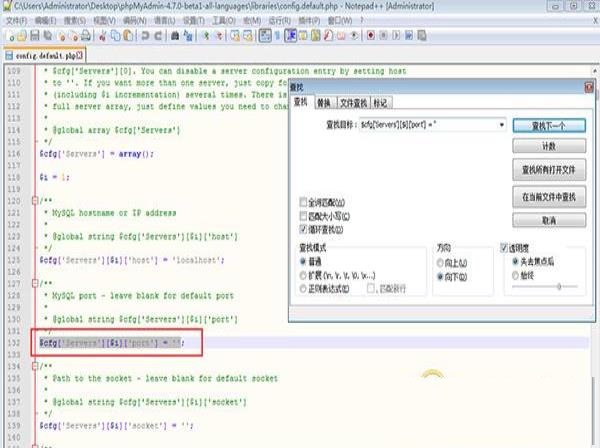
Task: Click the Undo arrow in toolbar
Action: 146,36
